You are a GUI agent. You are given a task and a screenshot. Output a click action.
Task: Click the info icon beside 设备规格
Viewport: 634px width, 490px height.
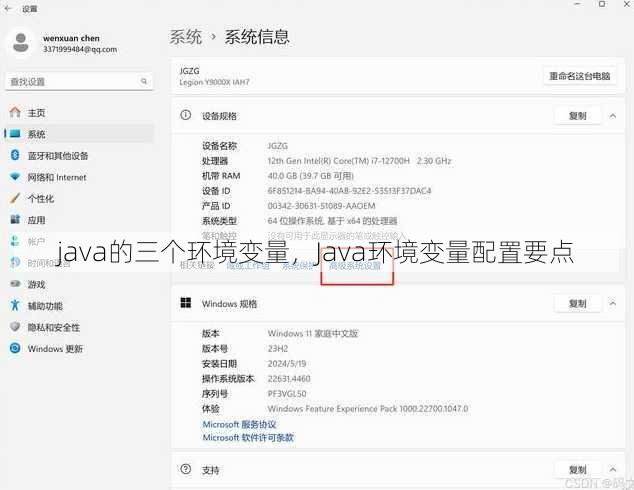pos(185,115)
